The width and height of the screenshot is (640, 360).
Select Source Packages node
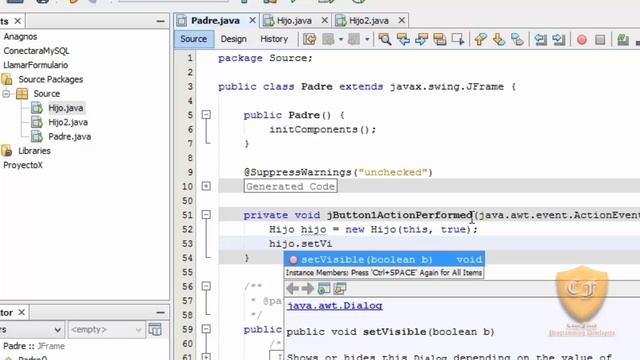pyautogui.click(x=51, y=80)
